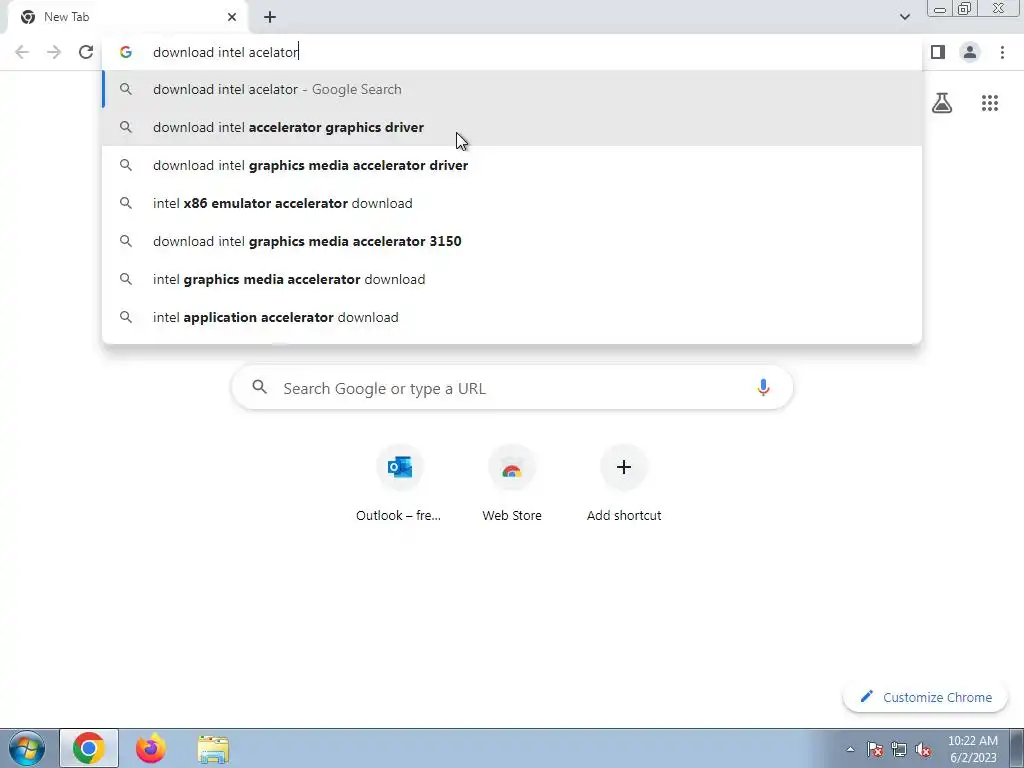The width and height of the screenshot is (1024, 768).
Task: Click the Customize Chrome button
Action: coord(926,697)
